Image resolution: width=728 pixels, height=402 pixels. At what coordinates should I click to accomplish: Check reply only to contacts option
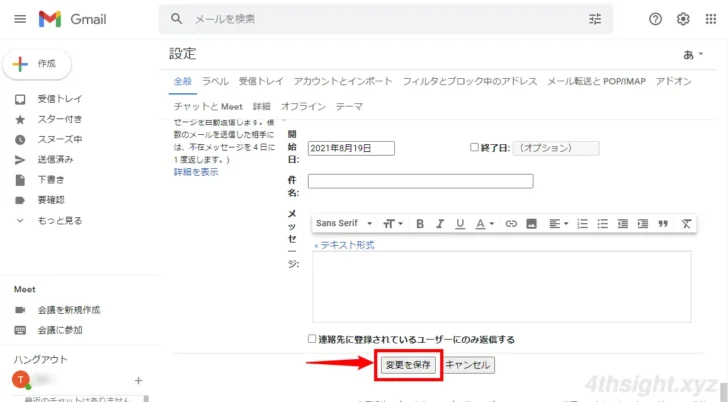click(x=312, y=339)
